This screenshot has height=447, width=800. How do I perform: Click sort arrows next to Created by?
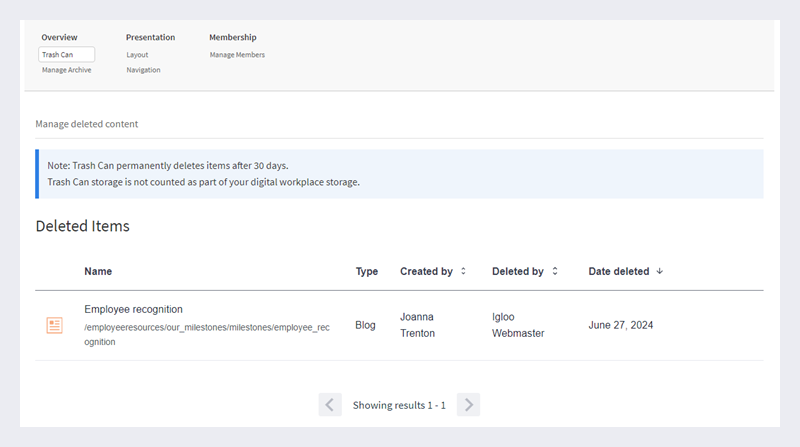tap(463, 271)
